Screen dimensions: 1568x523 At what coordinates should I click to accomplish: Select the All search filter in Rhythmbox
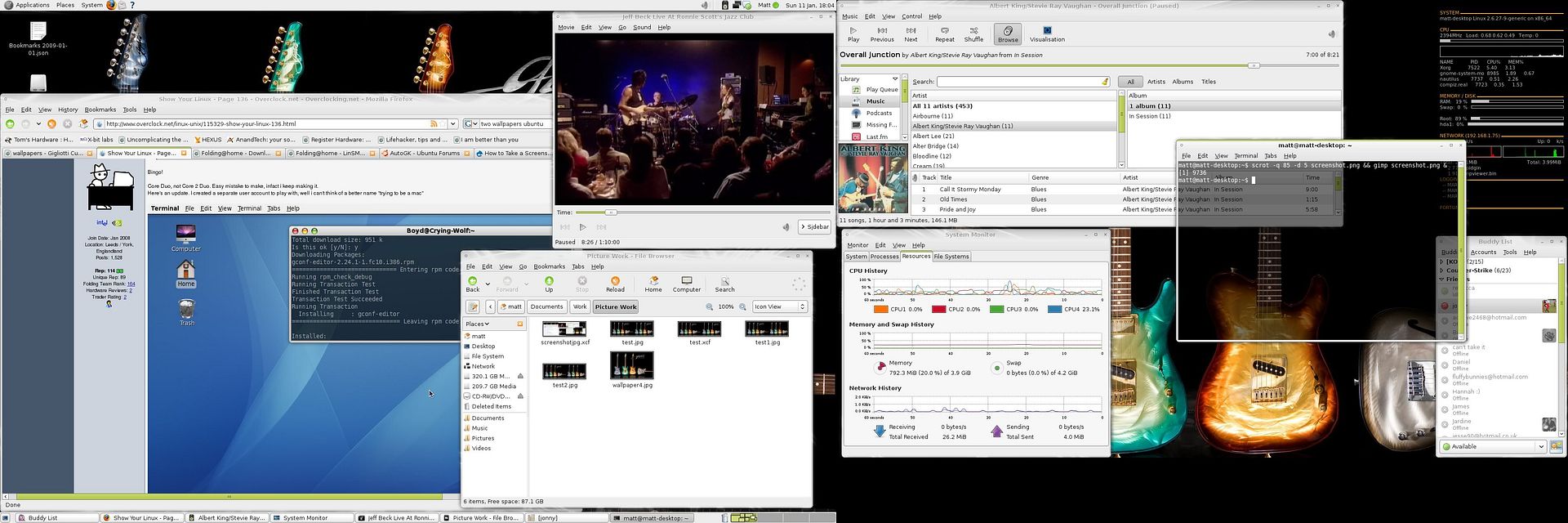coord(1130,82)
